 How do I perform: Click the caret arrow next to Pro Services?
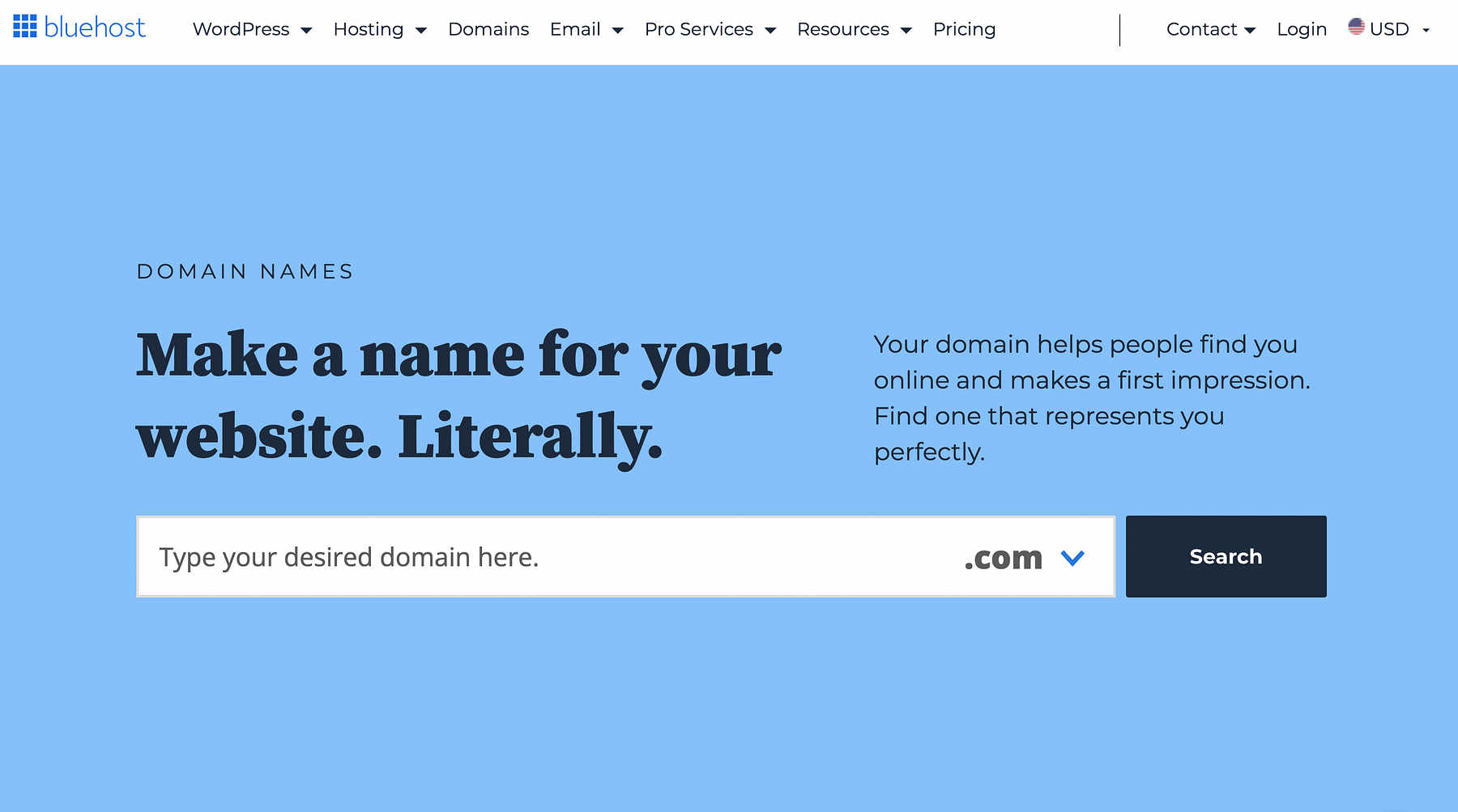[x=770, y=31]
